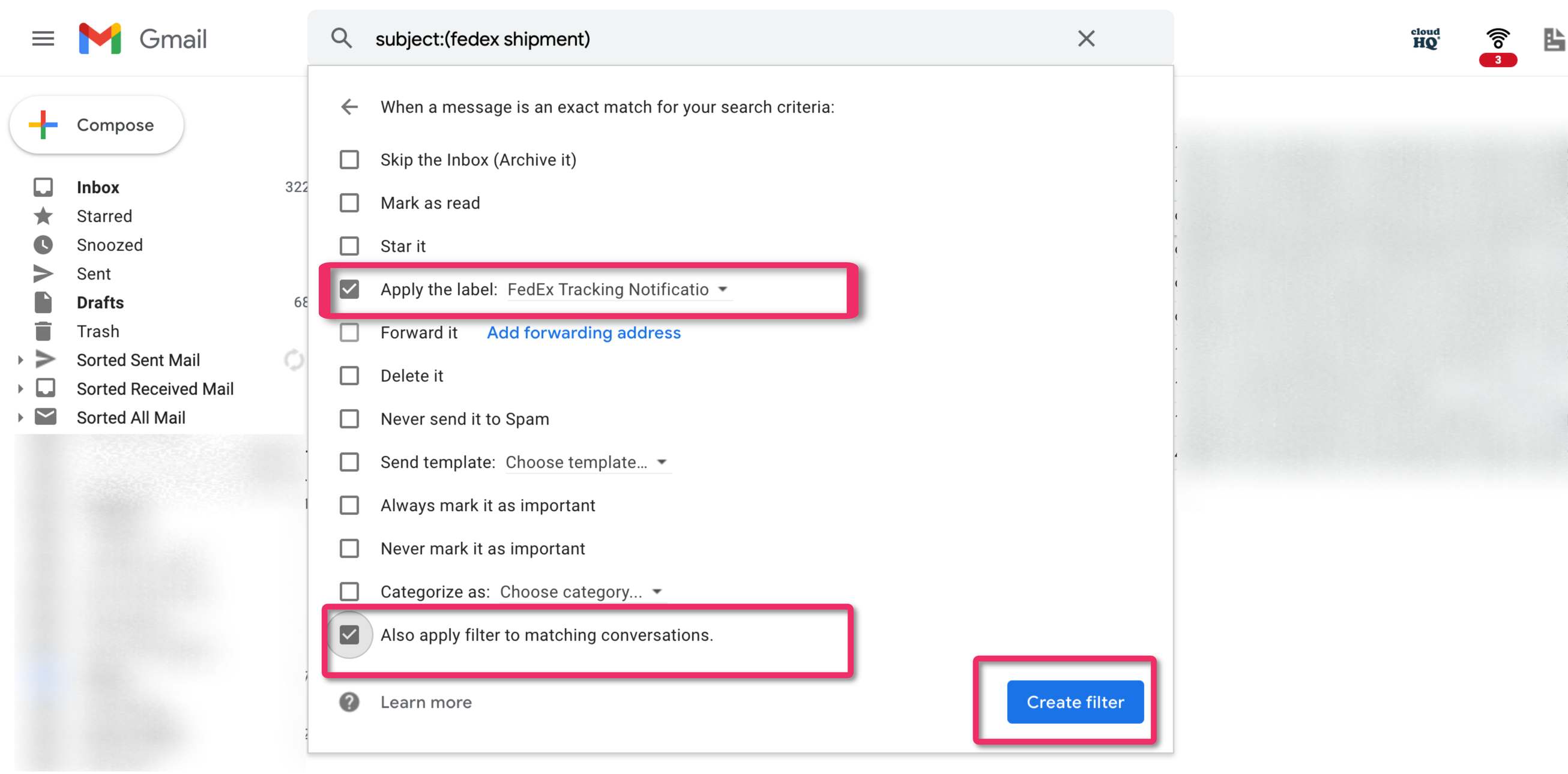
Task: Open the cloudHQ extension icon
Action: click(1426, 38)
